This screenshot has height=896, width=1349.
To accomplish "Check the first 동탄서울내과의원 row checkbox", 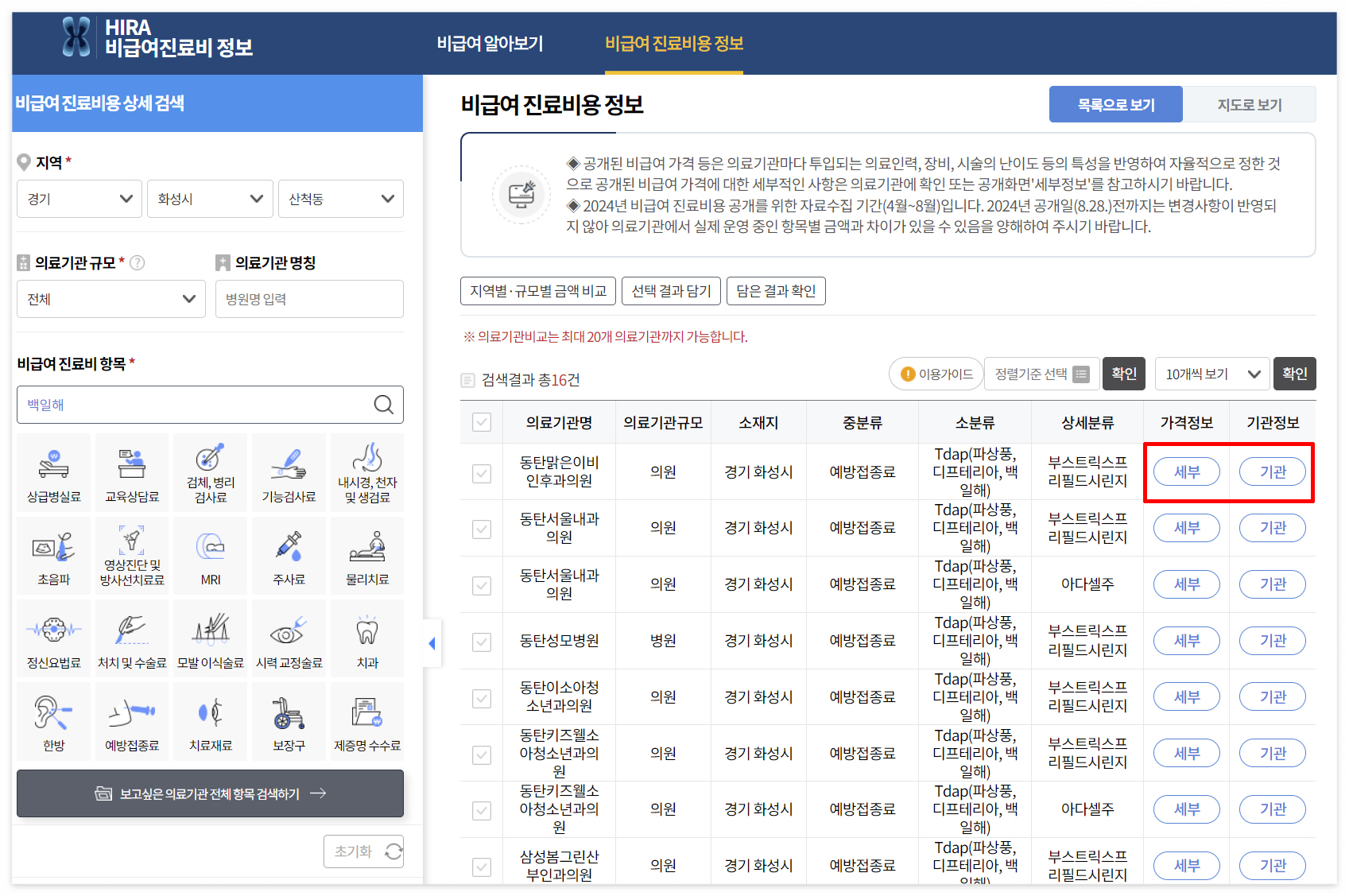I will (x=482, y=528).
